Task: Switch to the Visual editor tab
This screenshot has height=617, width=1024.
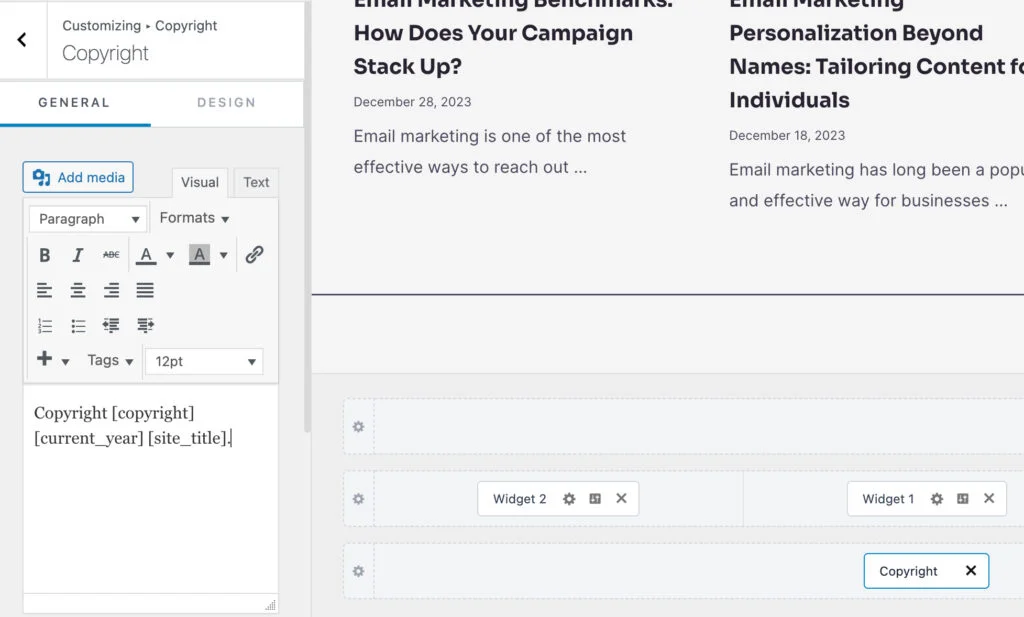Action: [x=200, y=183]
